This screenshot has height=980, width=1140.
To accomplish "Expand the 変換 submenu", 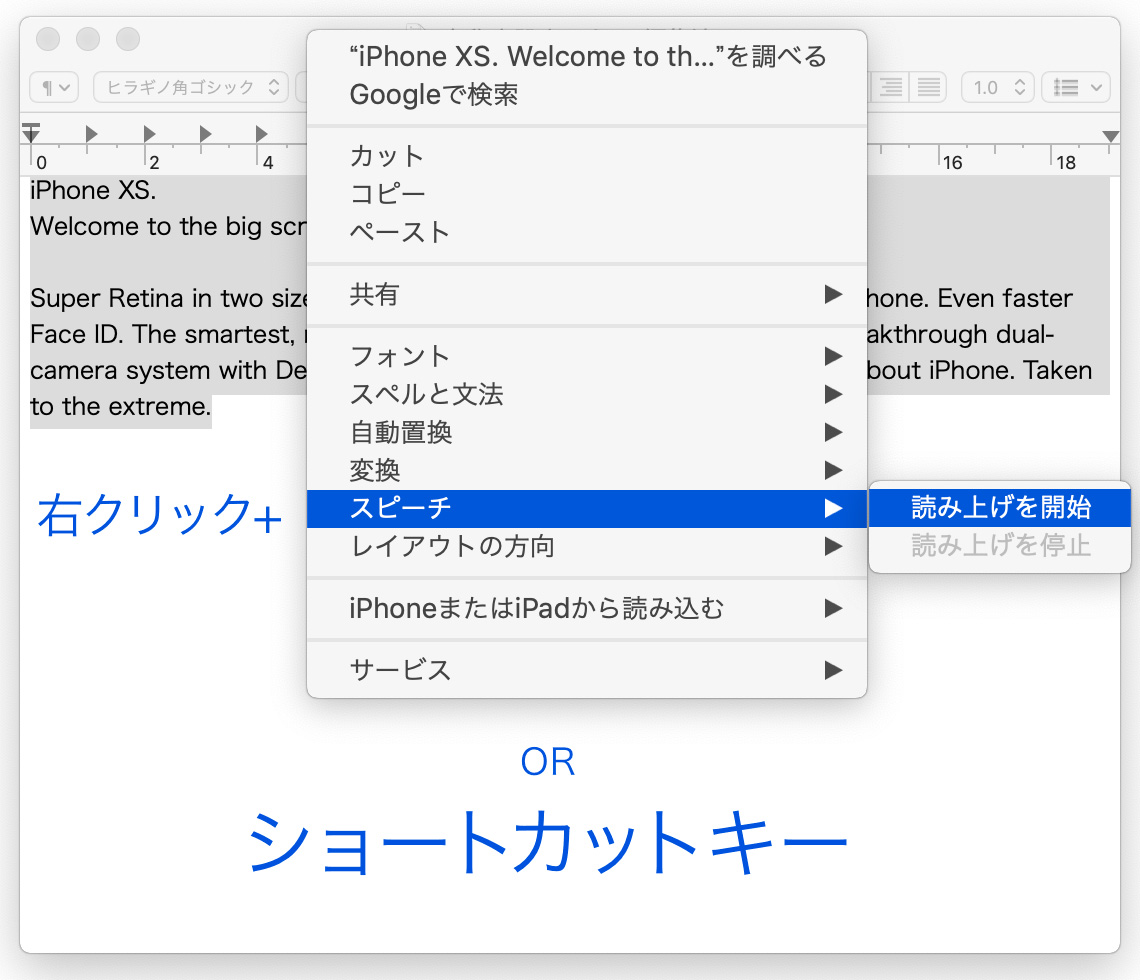I will 587,470.
